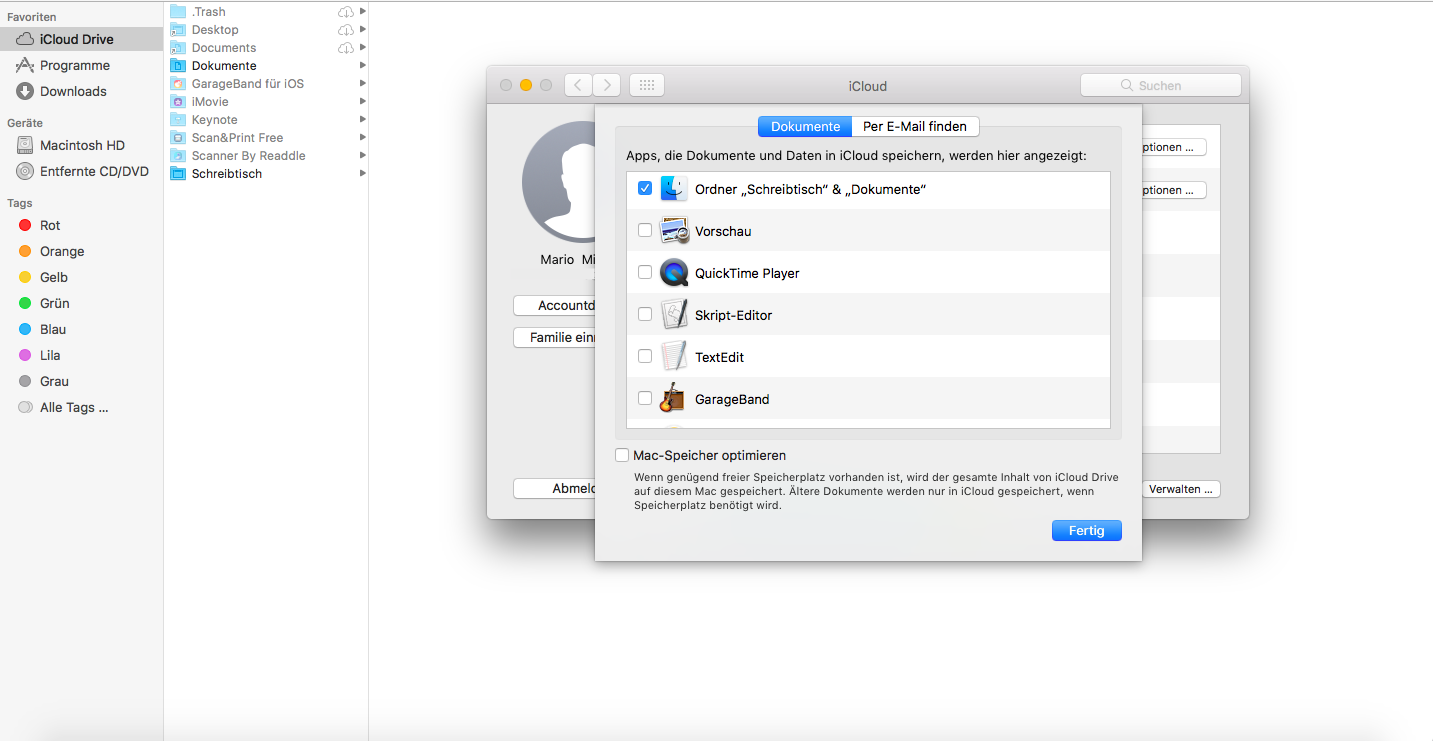
Task: Show all preferences with the grid icon
Action: pos(646,85)
